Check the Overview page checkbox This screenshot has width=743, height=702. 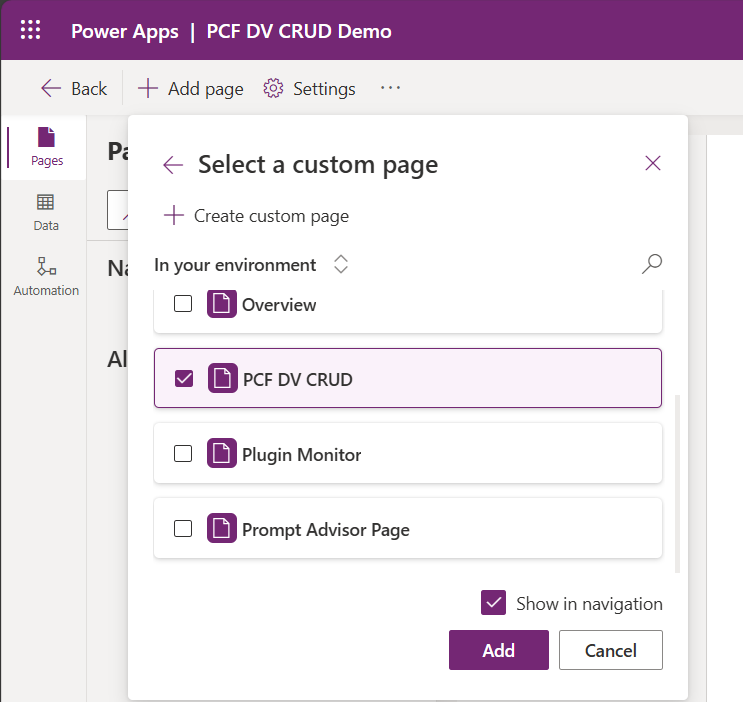tap(183, 304)
